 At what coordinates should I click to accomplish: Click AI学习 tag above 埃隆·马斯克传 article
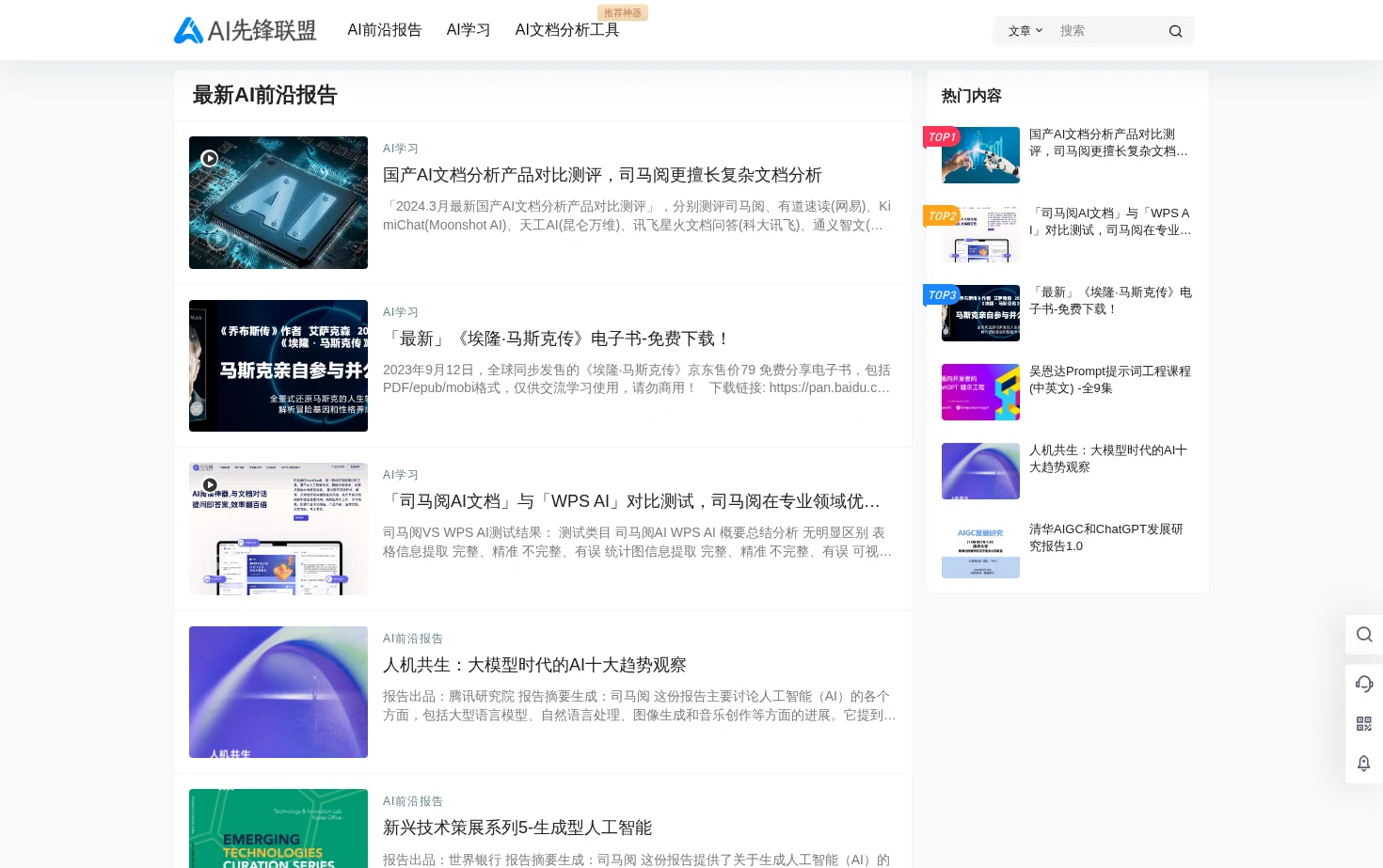coord(401,312)
